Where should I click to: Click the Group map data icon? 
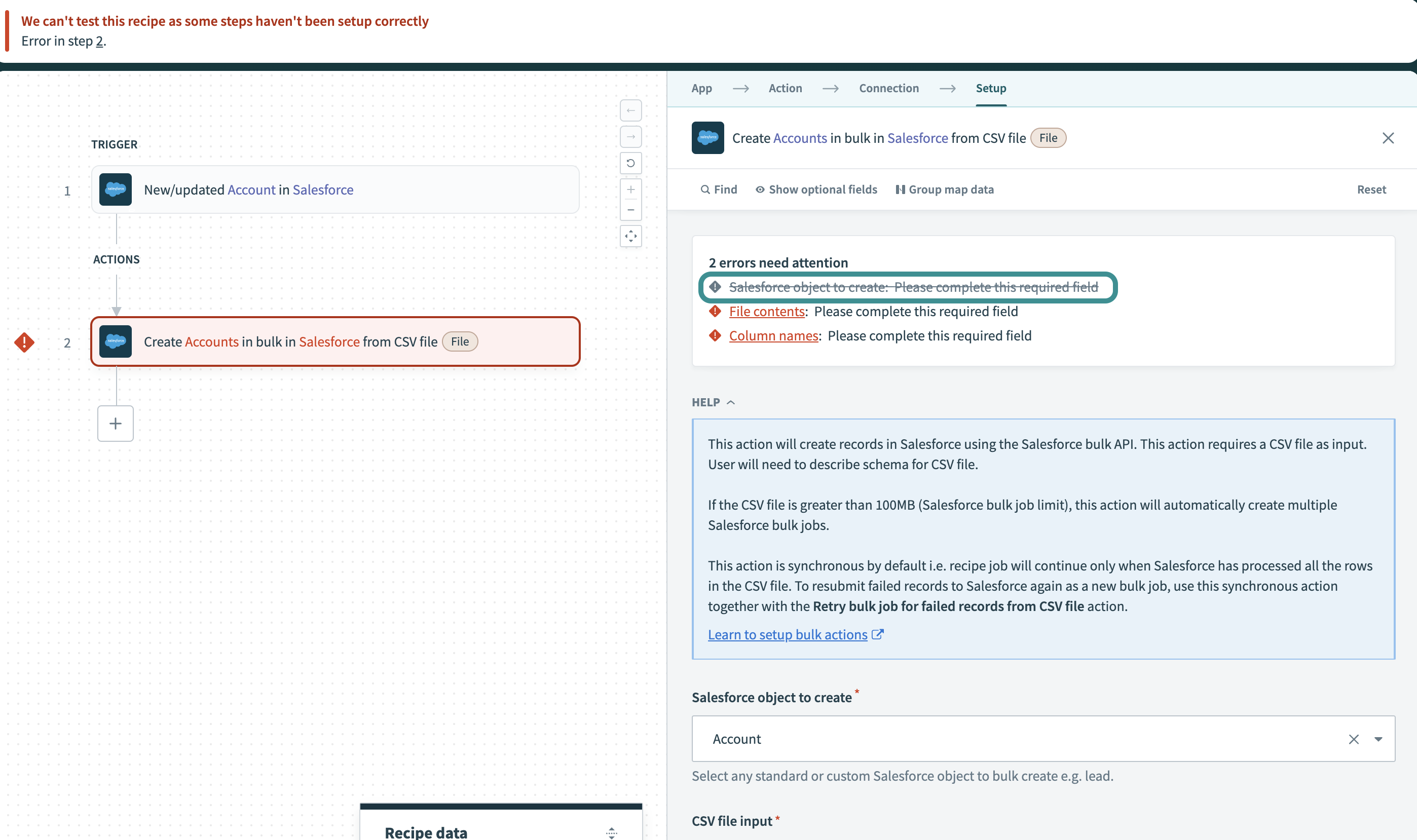point(901,189)
